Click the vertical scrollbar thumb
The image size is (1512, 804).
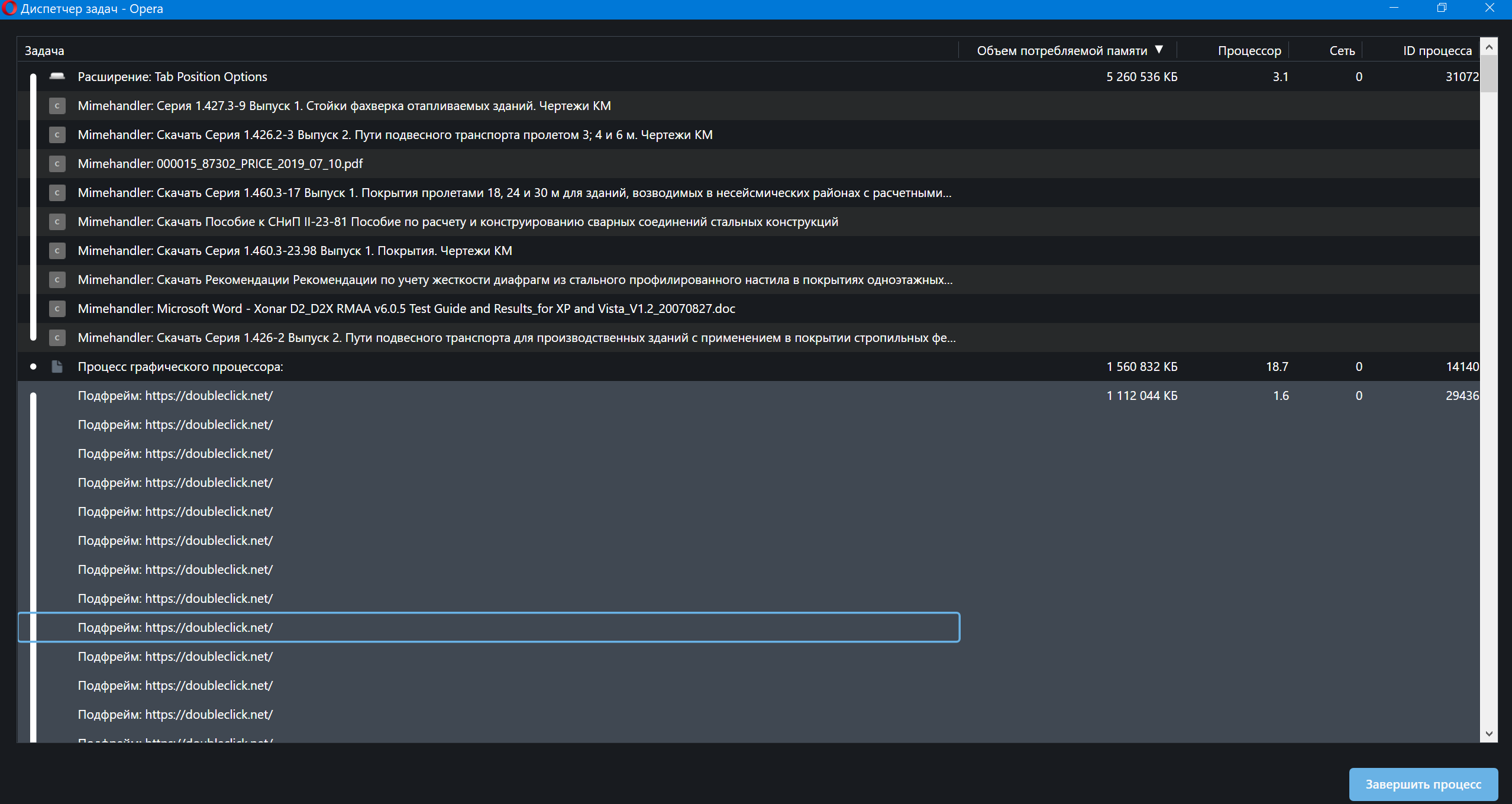(x=1489, y=73)
